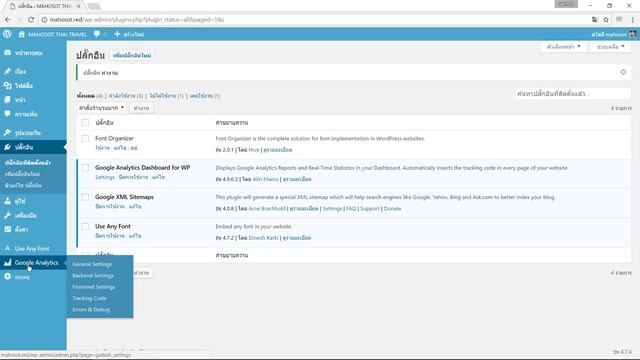Reload the browser page
Image resolution: width=640 pixels, height=360 pixels.
(31, 19)
